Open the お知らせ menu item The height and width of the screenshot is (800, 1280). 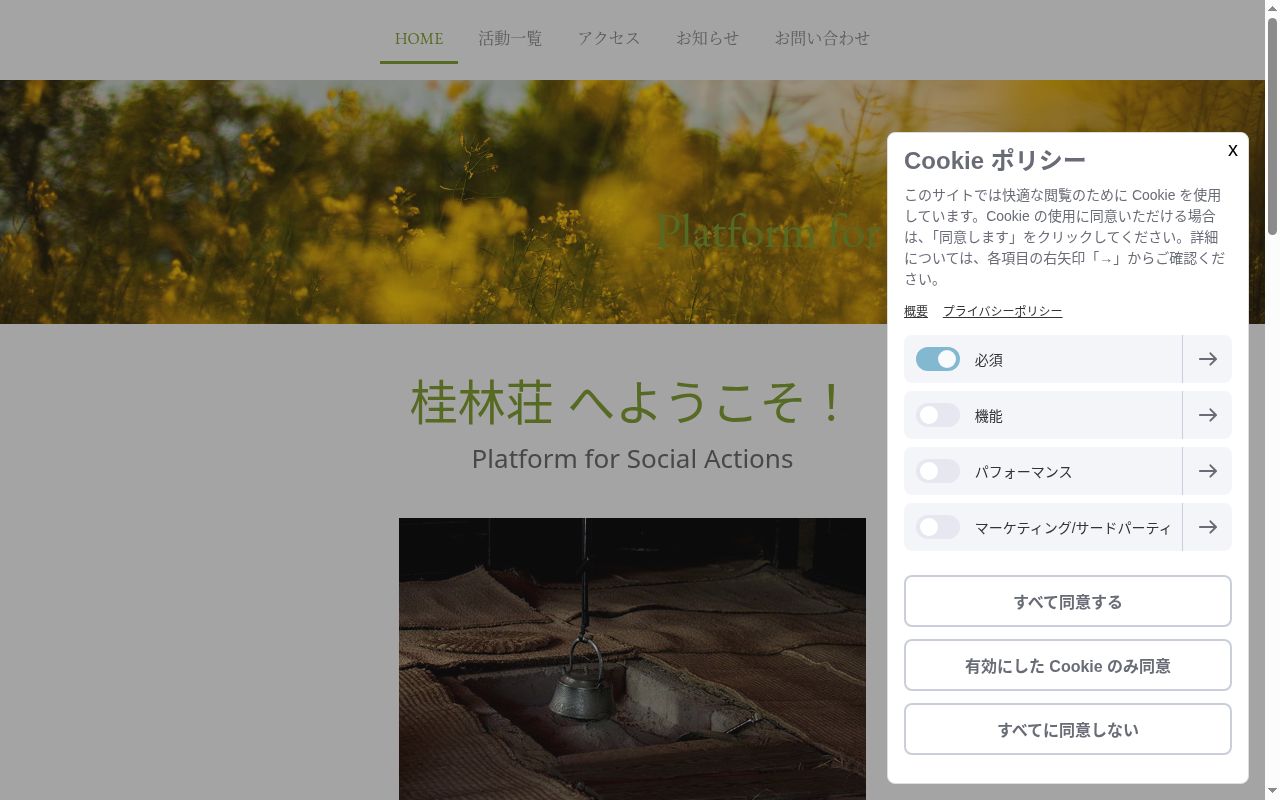click(707, 39)
